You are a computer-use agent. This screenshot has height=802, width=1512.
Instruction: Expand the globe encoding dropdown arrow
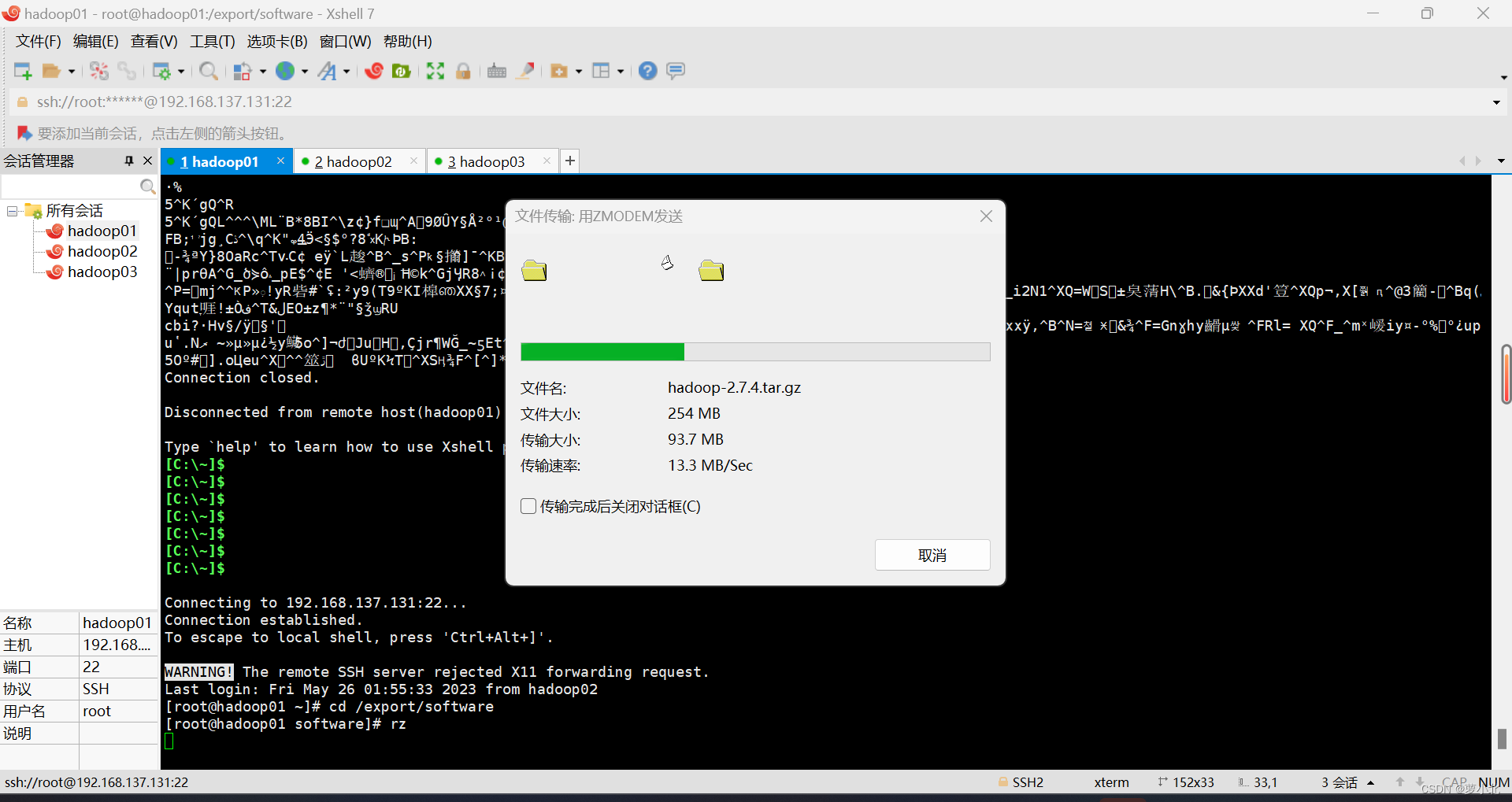(305, 72)
